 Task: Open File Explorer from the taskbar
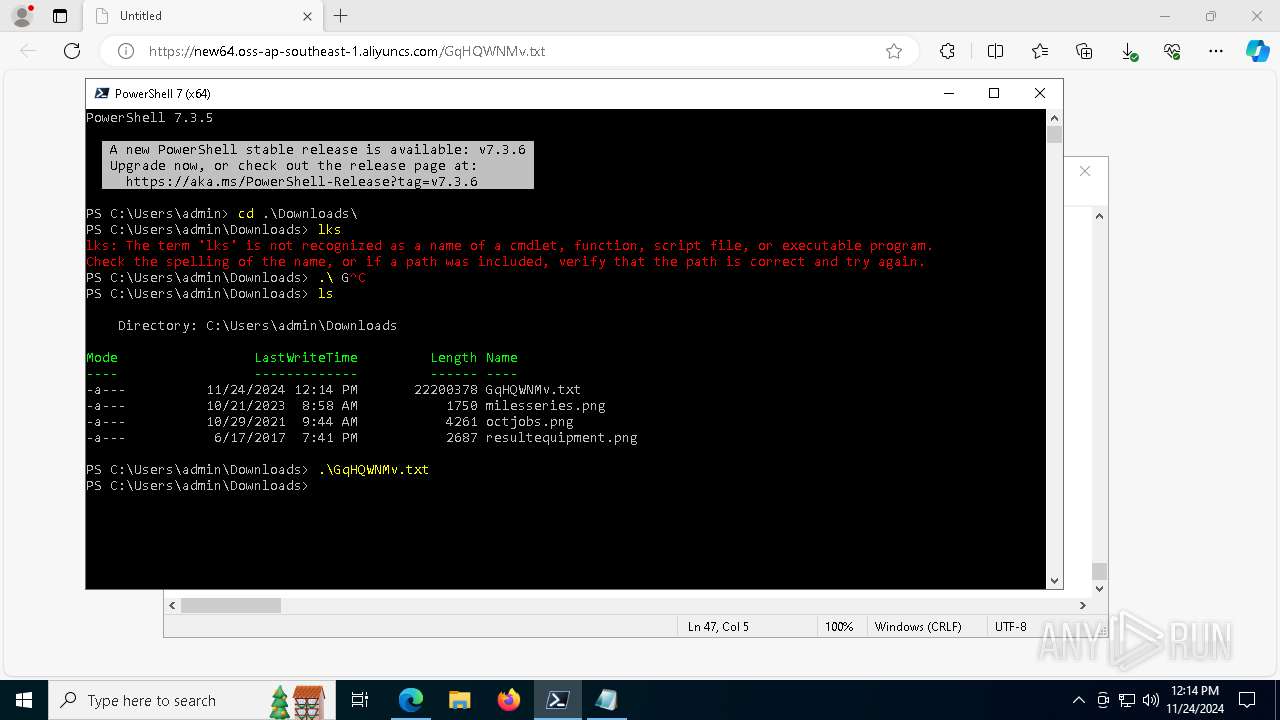tap(459, 700)
